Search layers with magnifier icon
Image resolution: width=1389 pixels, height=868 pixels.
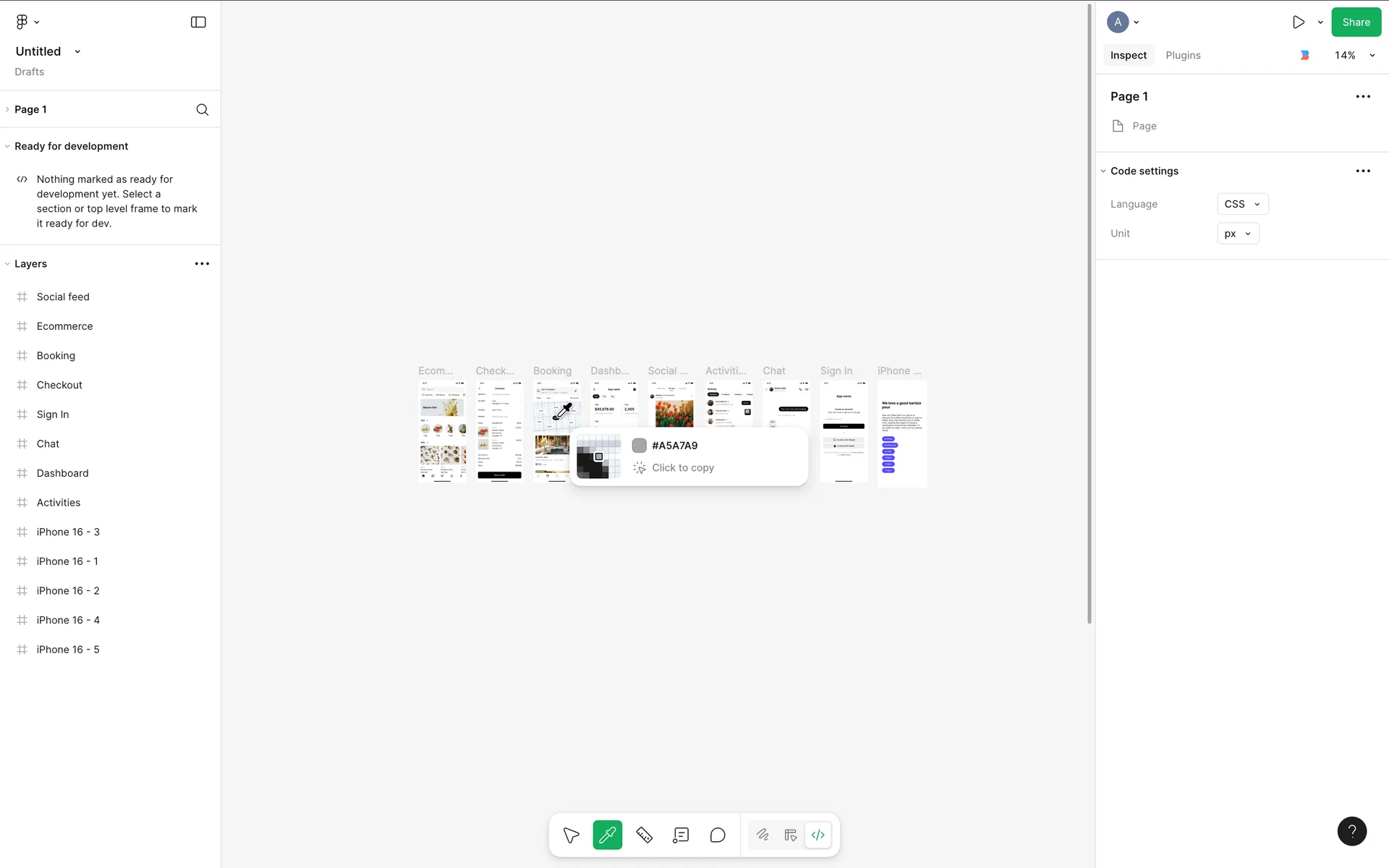point(203,110)
